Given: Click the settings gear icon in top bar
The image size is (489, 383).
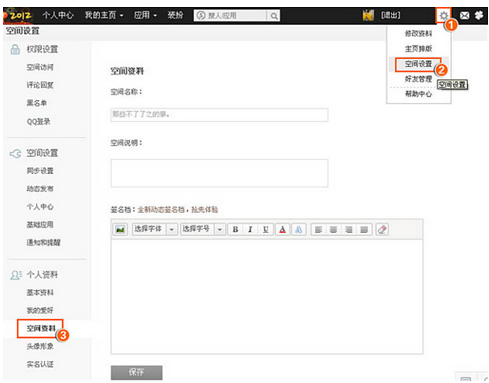Looking at the screenshot, I should 444,15.
